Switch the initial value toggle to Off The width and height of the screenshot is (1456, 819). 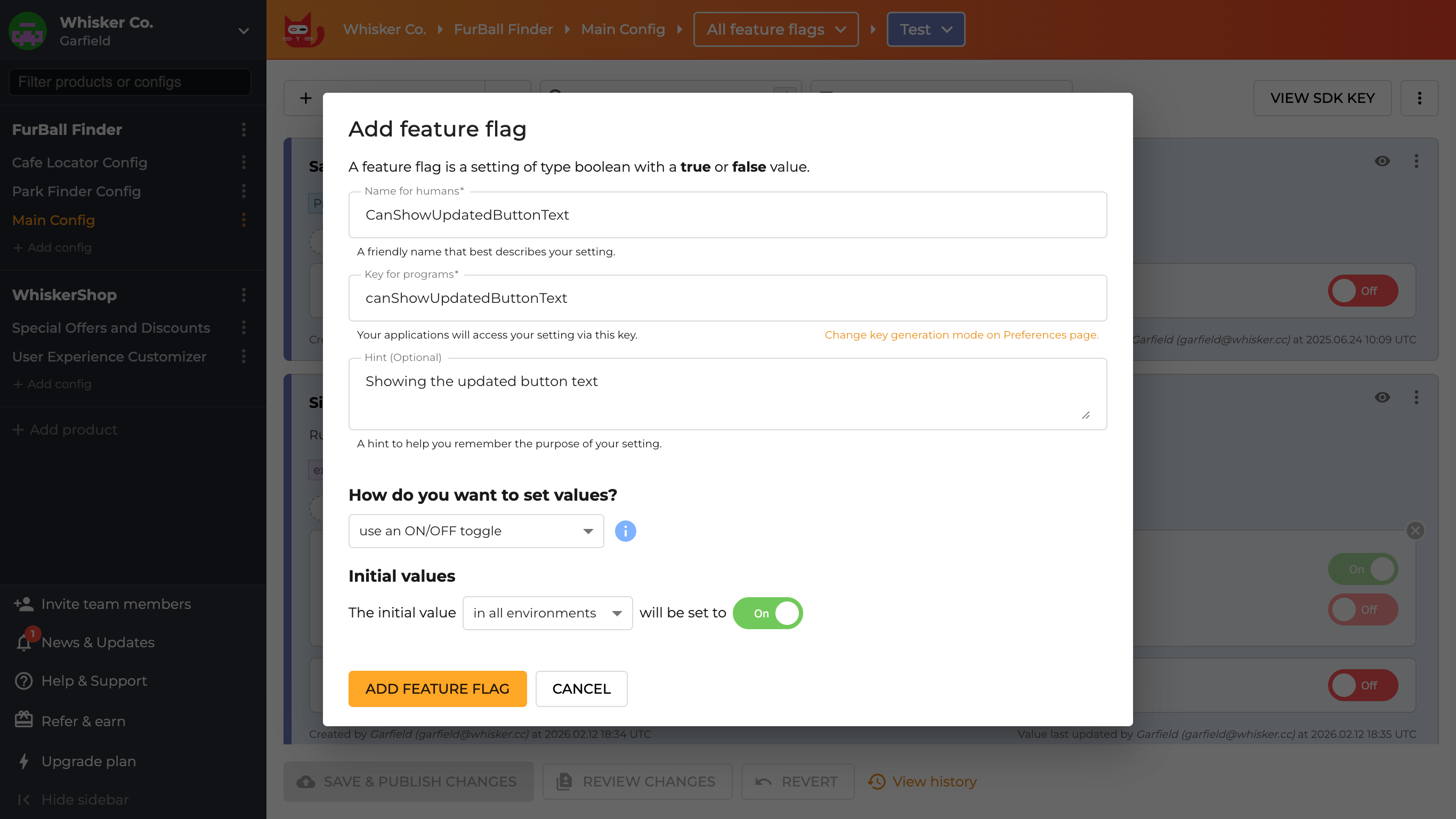[767, 613]
